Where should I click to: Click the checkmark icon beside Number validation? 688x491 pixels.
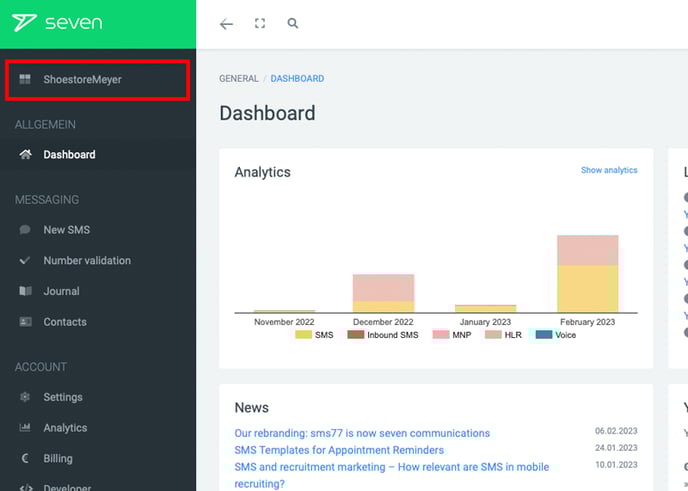pyautogui.click(x=25, y=261)
